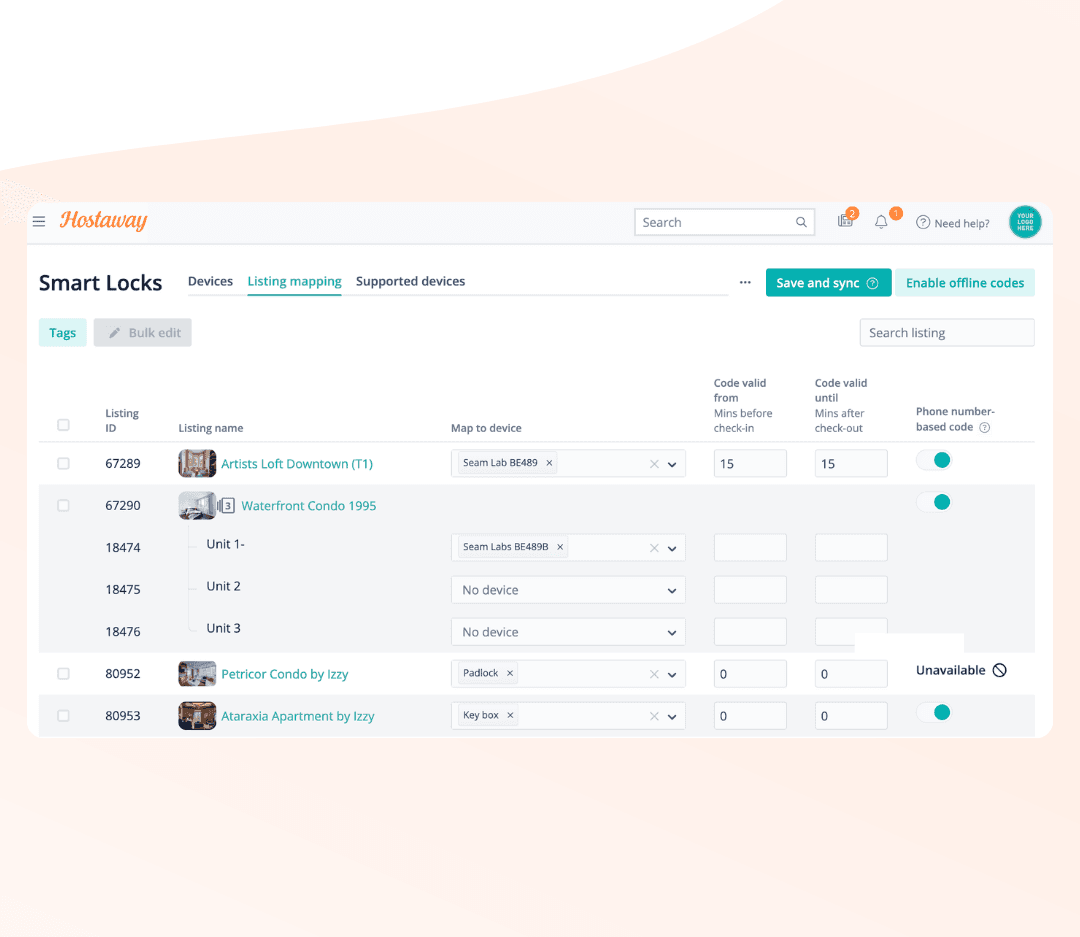Click help icon beside Phone number-based code
The height and width of the screenshot is (937, 1080).
(985, 428)
